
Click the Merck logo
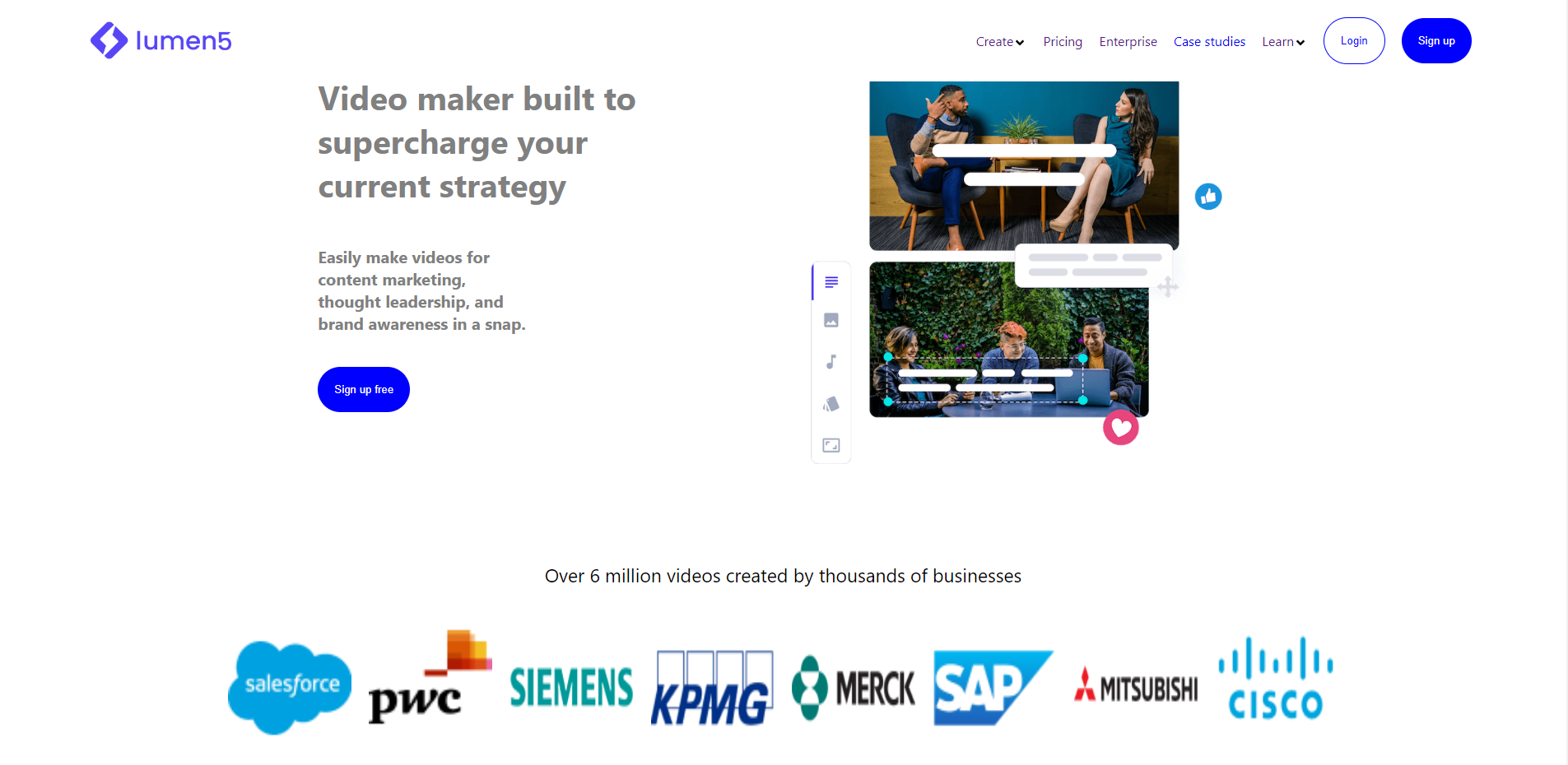click(x=854, y=688)
